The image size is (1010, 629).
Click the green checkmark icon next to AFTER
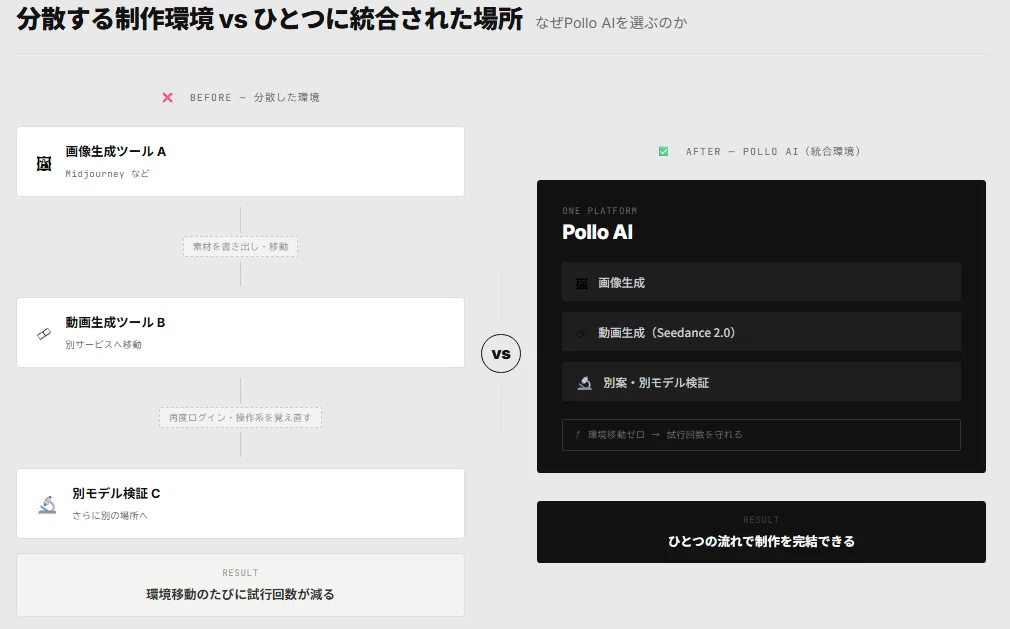click(x=663, y=151)
